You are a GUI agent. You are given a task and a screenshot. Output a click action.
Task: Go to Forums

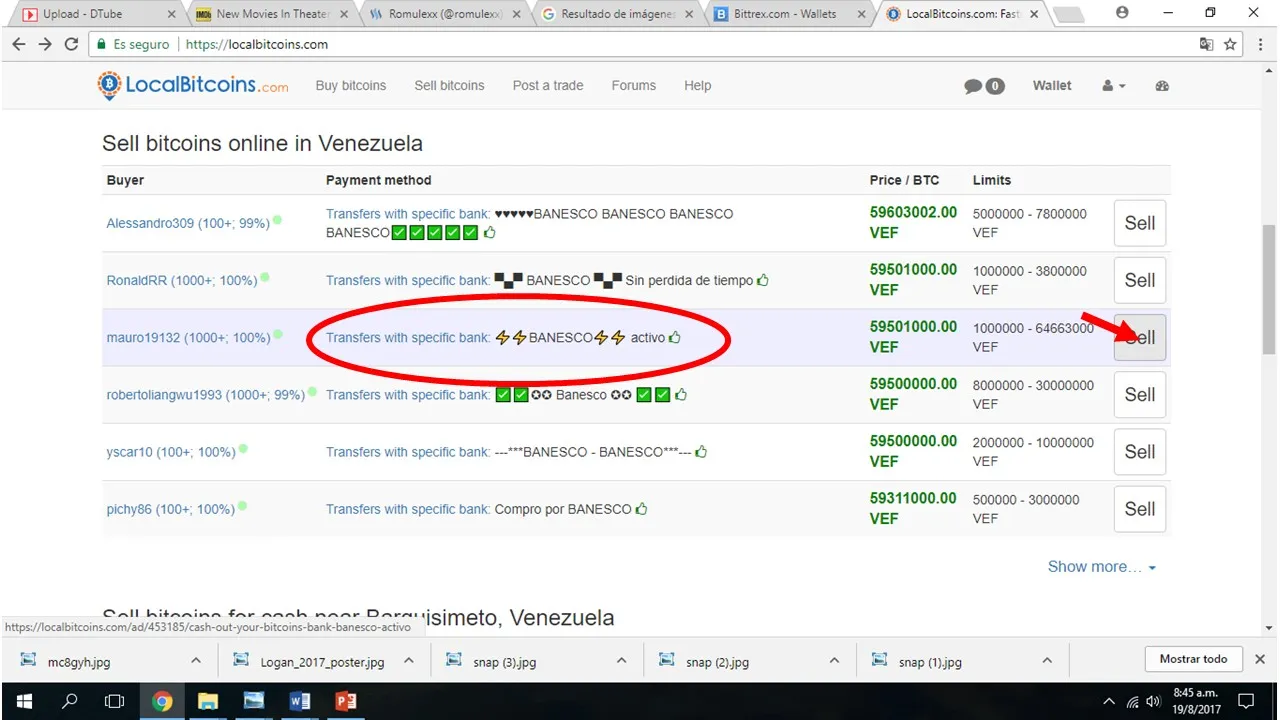click(x=634, y=86)
